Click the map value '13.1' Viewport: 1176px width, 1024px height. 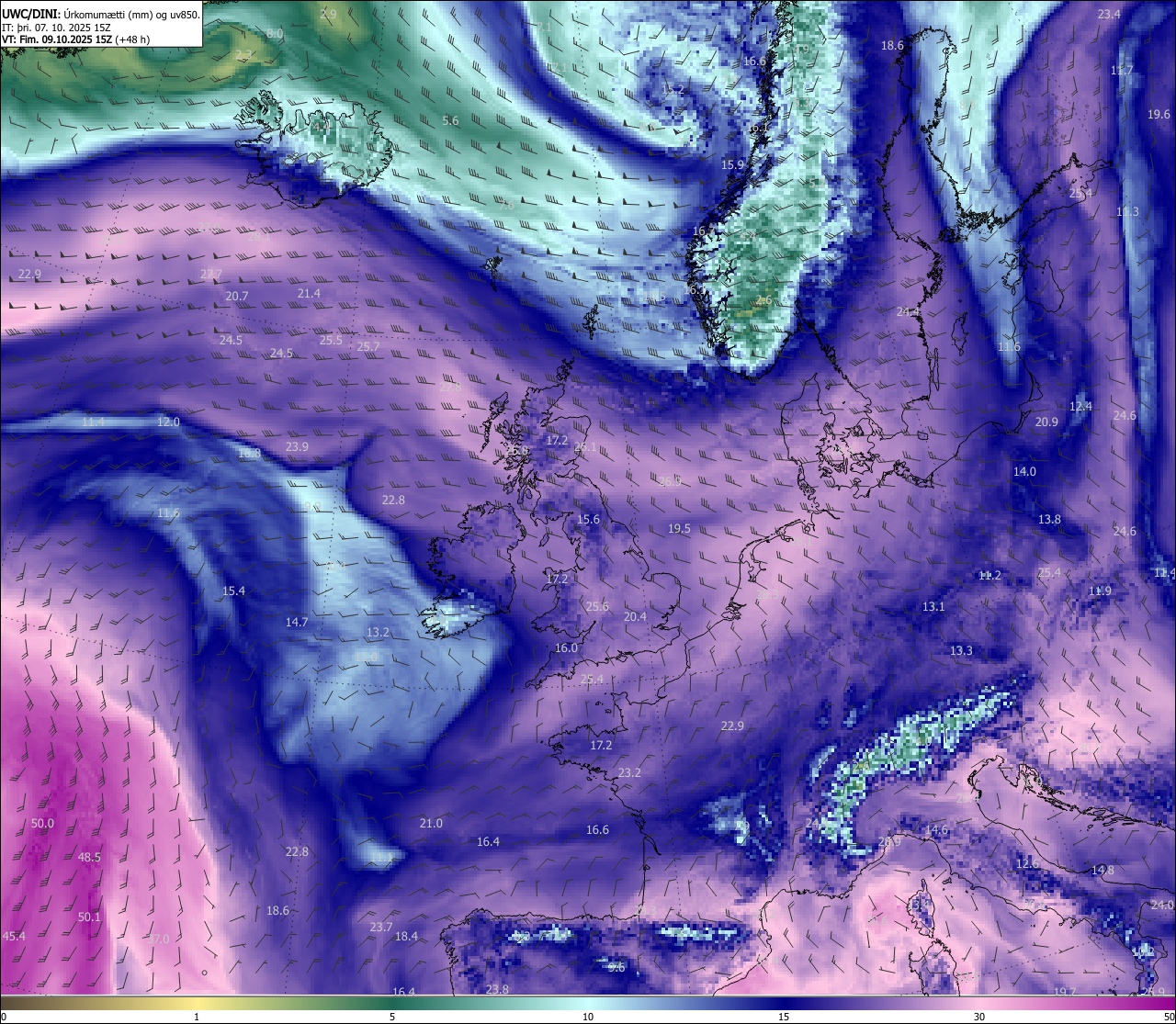[933, 607]
